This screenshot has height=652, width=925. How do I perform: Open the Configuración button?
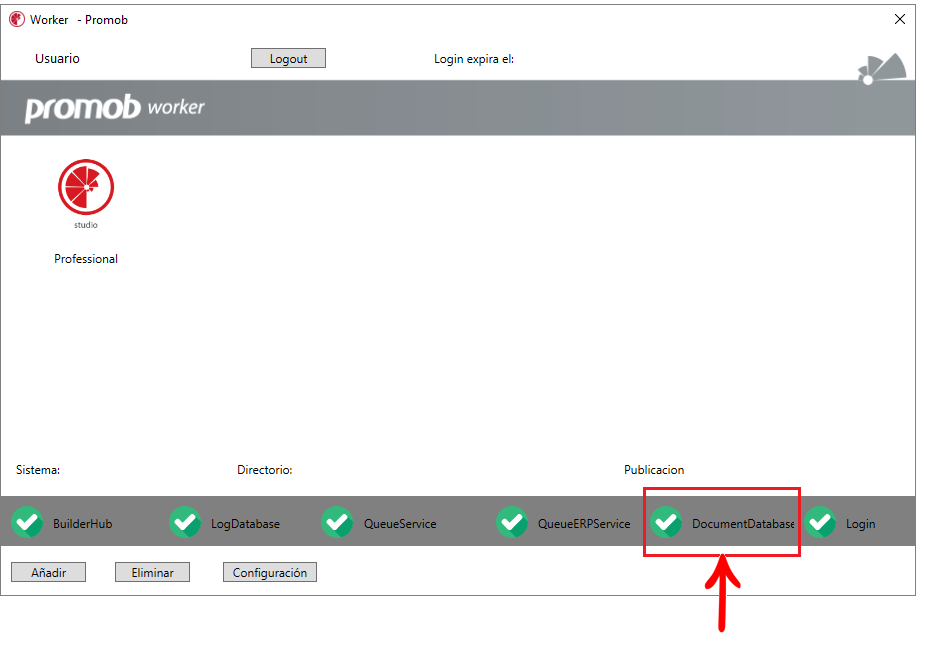pyautogui.click(x=270, y=572)
